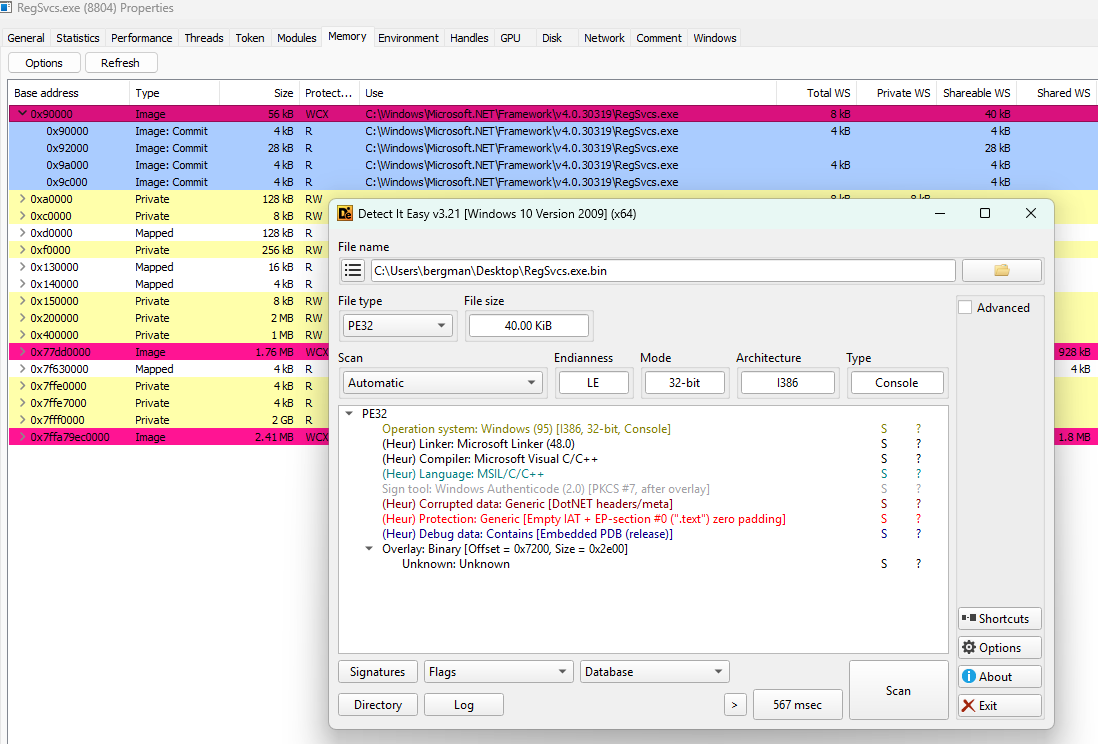Screen dimensions: 1098x744
Task: Sort by Base address column header
Action: point(69,93)
